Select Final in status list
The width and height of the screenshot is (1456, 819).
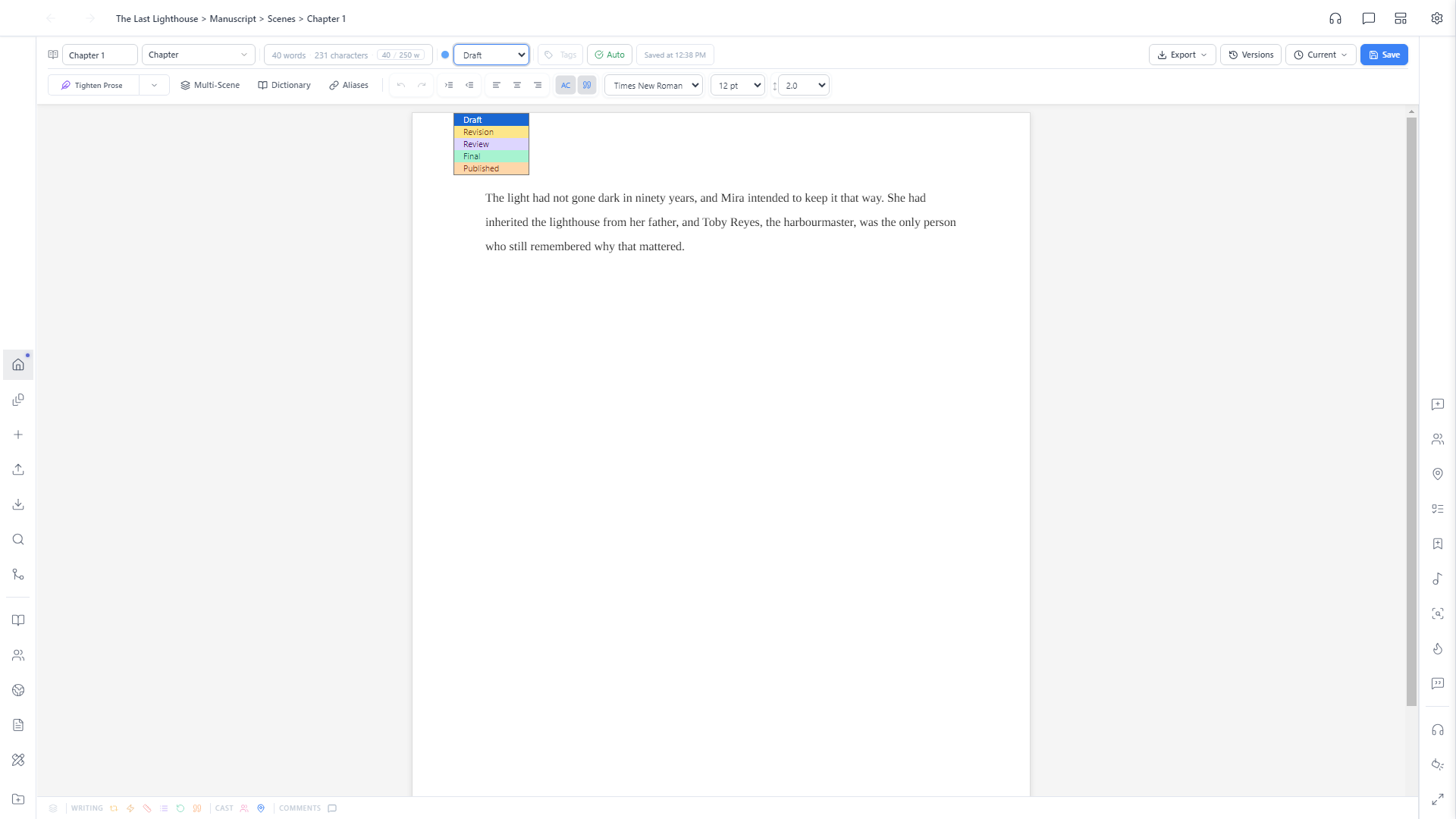click(x=491, y=156)
